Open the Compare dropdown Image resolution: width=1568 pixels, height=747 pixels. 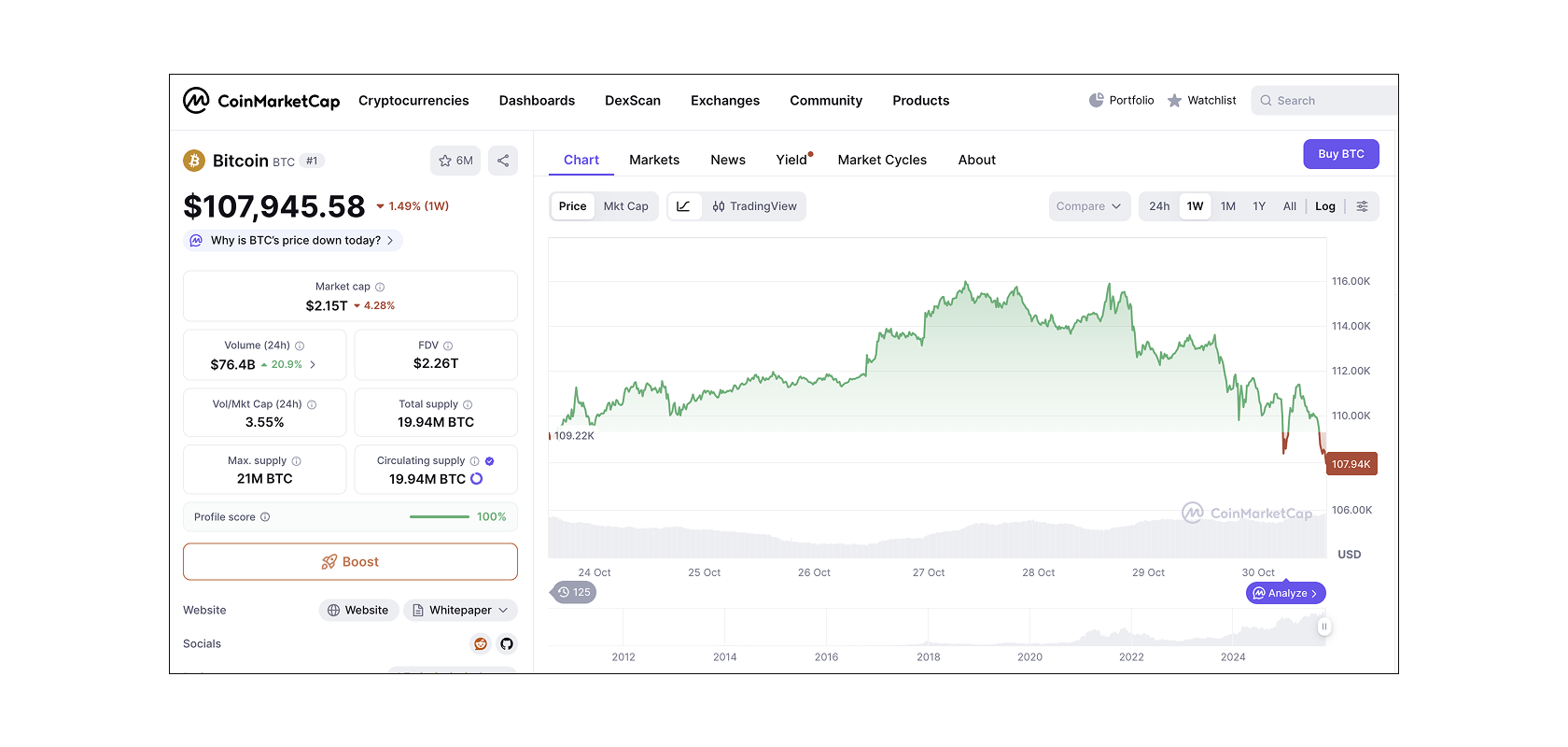tap(1089, 206)
